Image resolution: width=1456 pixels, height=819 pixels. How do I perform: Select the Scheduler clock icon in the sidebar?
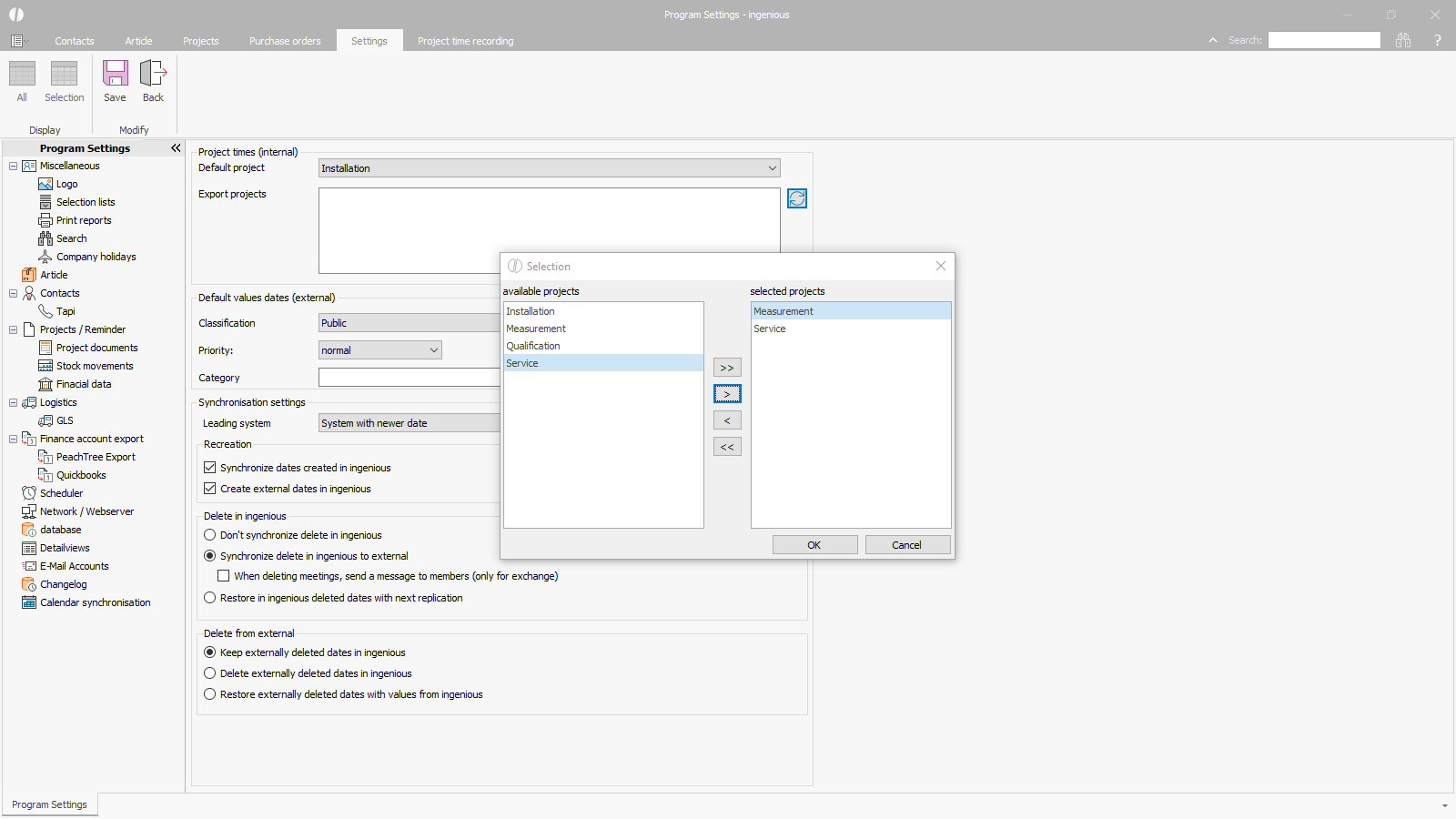29,493
